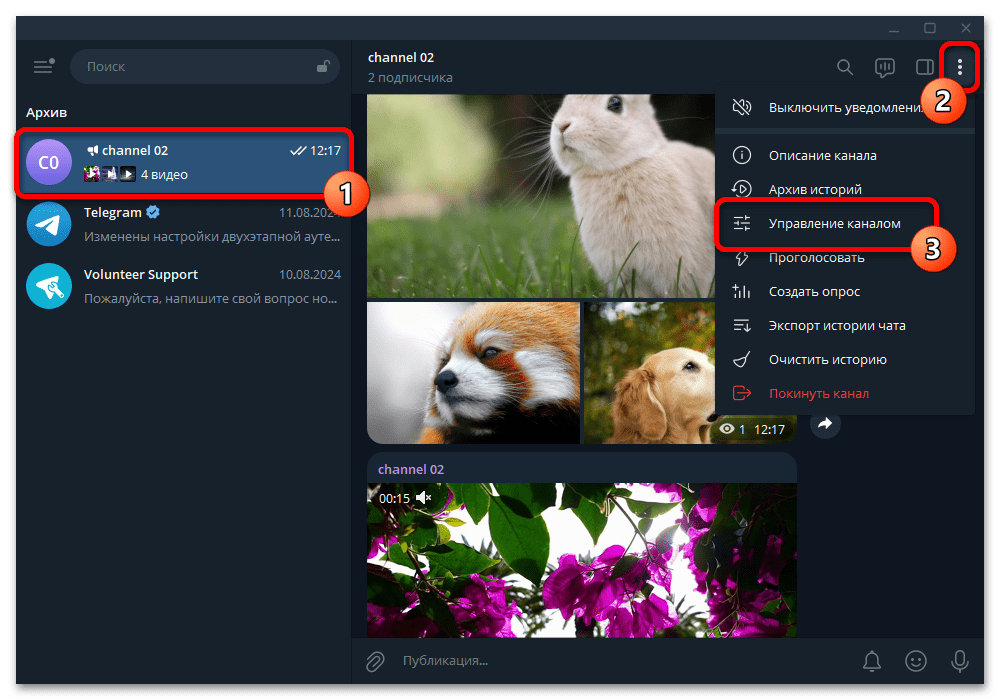Click the Поиск search input field

click(x=195, y=67)
